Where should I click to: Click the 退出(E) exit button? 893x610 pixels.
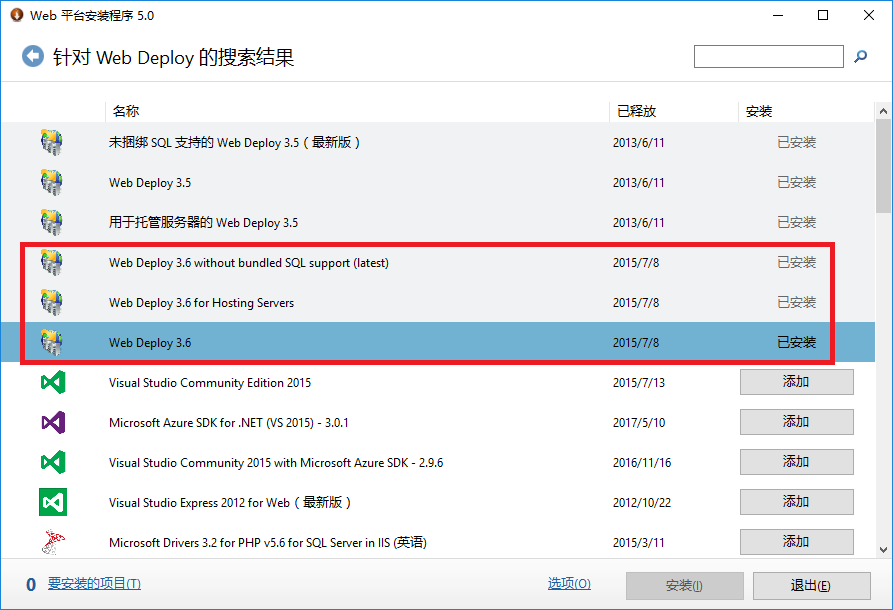pyautogui.click(x=812, y=586)
